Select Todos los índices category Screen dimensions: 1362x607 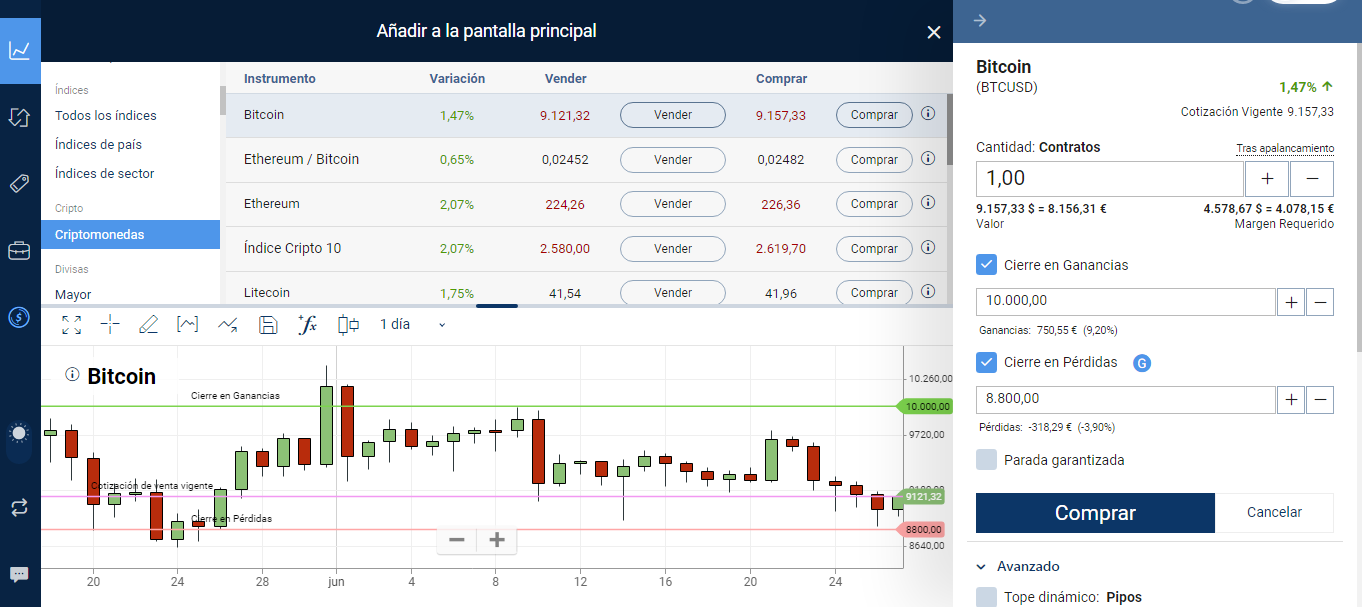[x=106, y=115]
